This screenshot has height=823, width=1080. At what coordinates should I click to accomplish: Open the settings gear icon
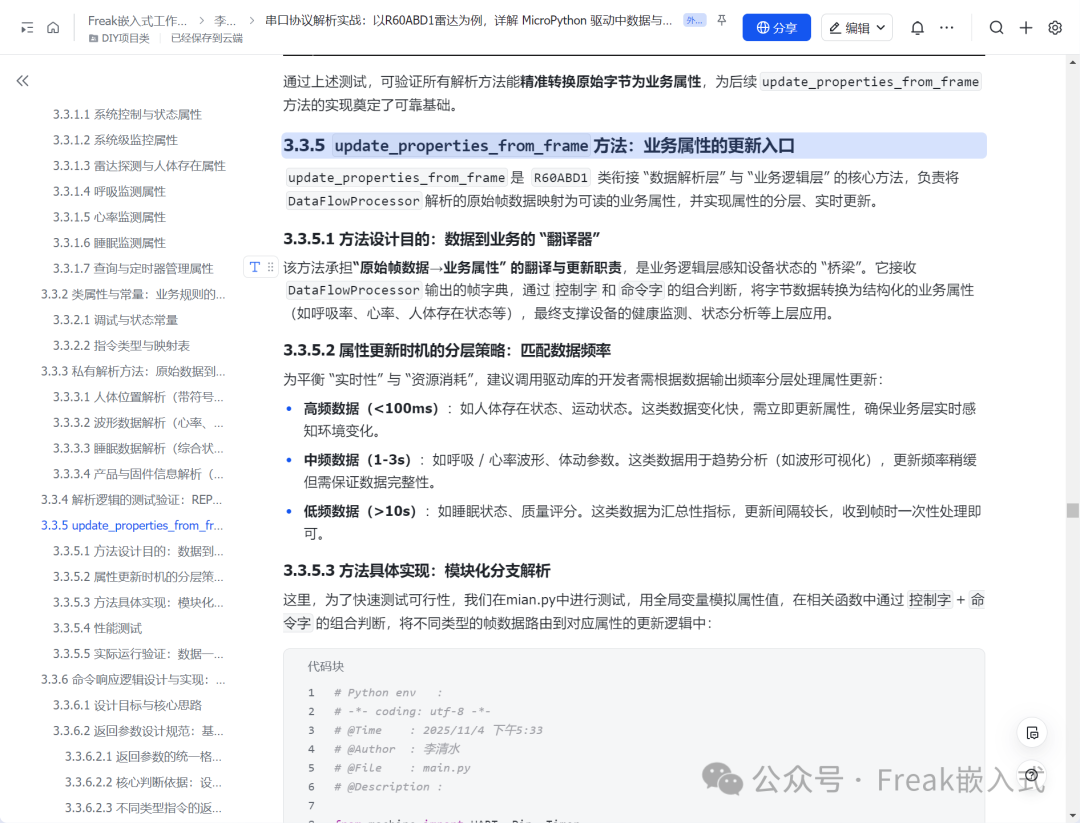click(1055, 28)
